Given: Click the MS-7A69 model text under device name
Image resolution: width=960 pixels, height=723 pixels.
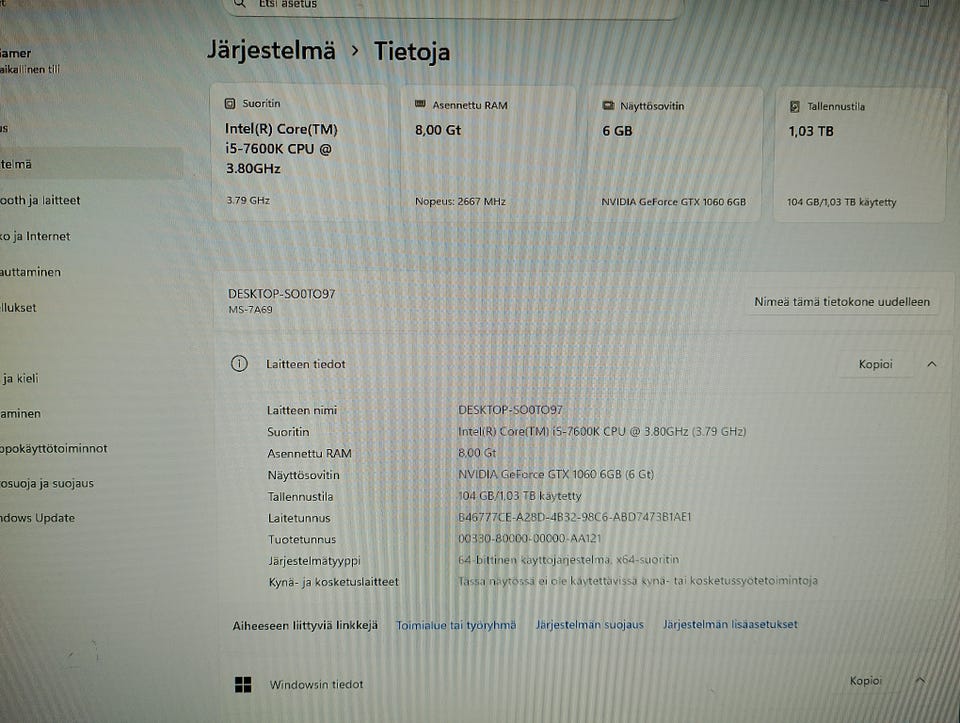Looking at the screenshot, I should [x=250, y=310].
